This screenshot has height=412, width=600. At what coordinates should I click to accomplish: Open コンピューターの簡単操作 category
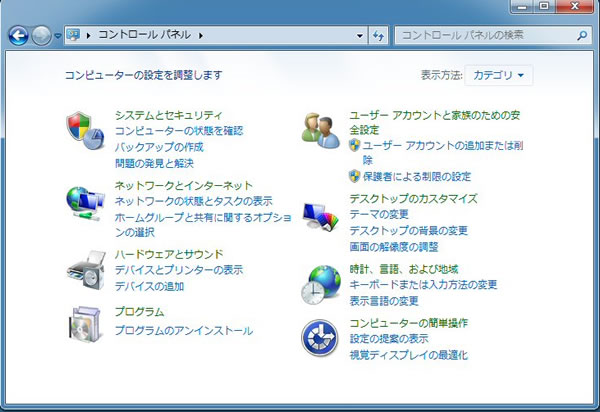408,323
